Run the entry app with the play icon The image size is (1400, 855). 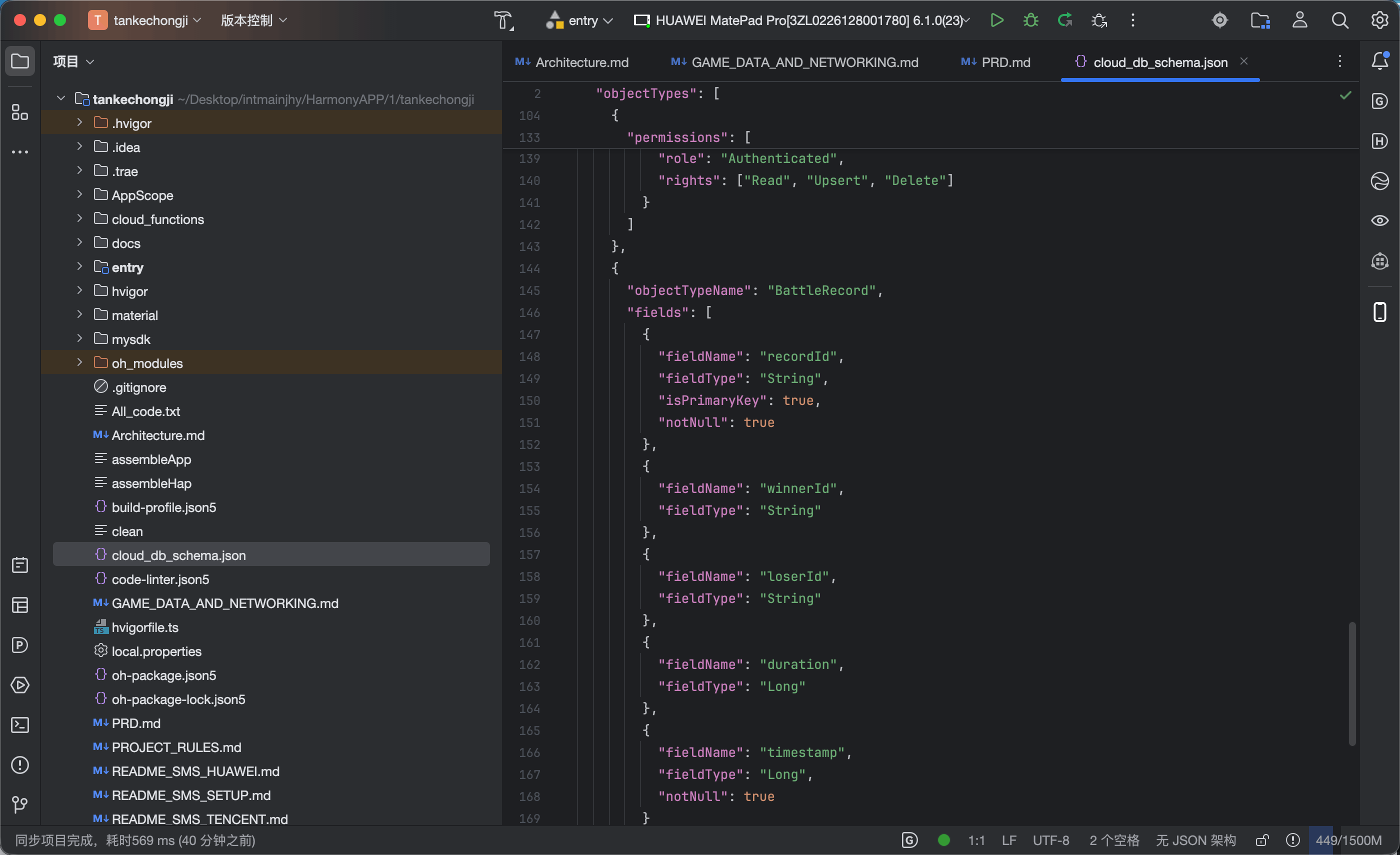[996, 20]
